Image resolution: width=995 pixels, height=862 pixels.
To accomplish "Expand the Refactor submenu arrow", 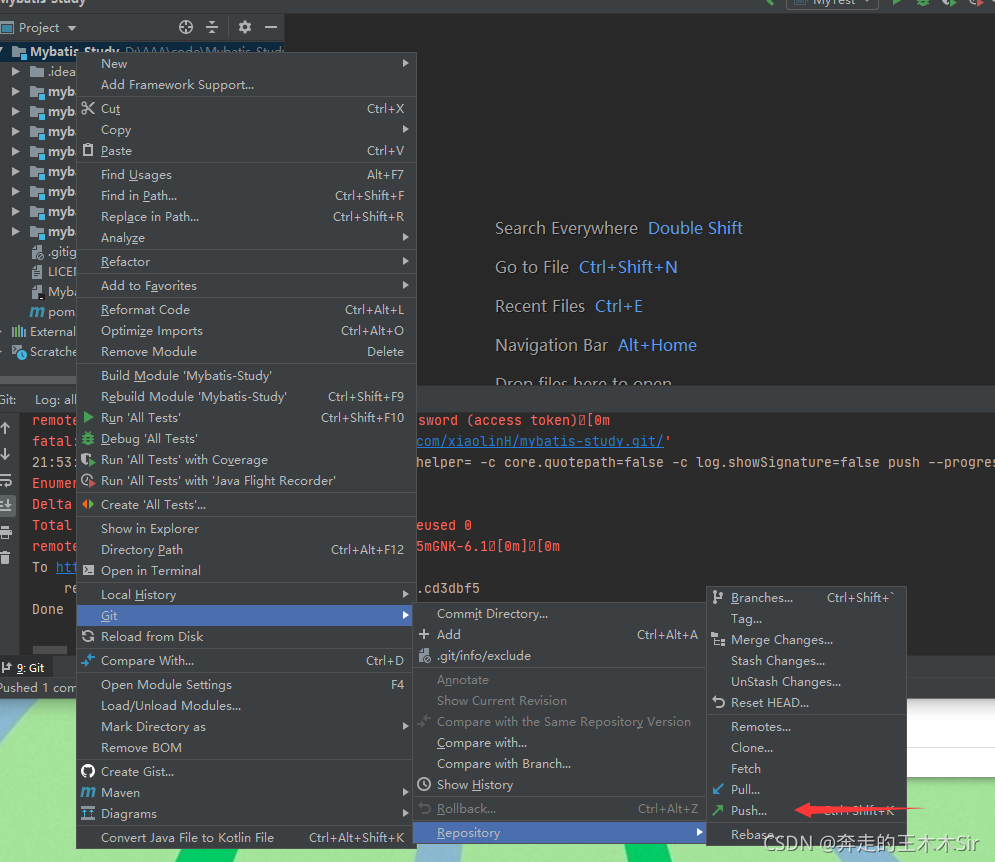I will point(405,261).
